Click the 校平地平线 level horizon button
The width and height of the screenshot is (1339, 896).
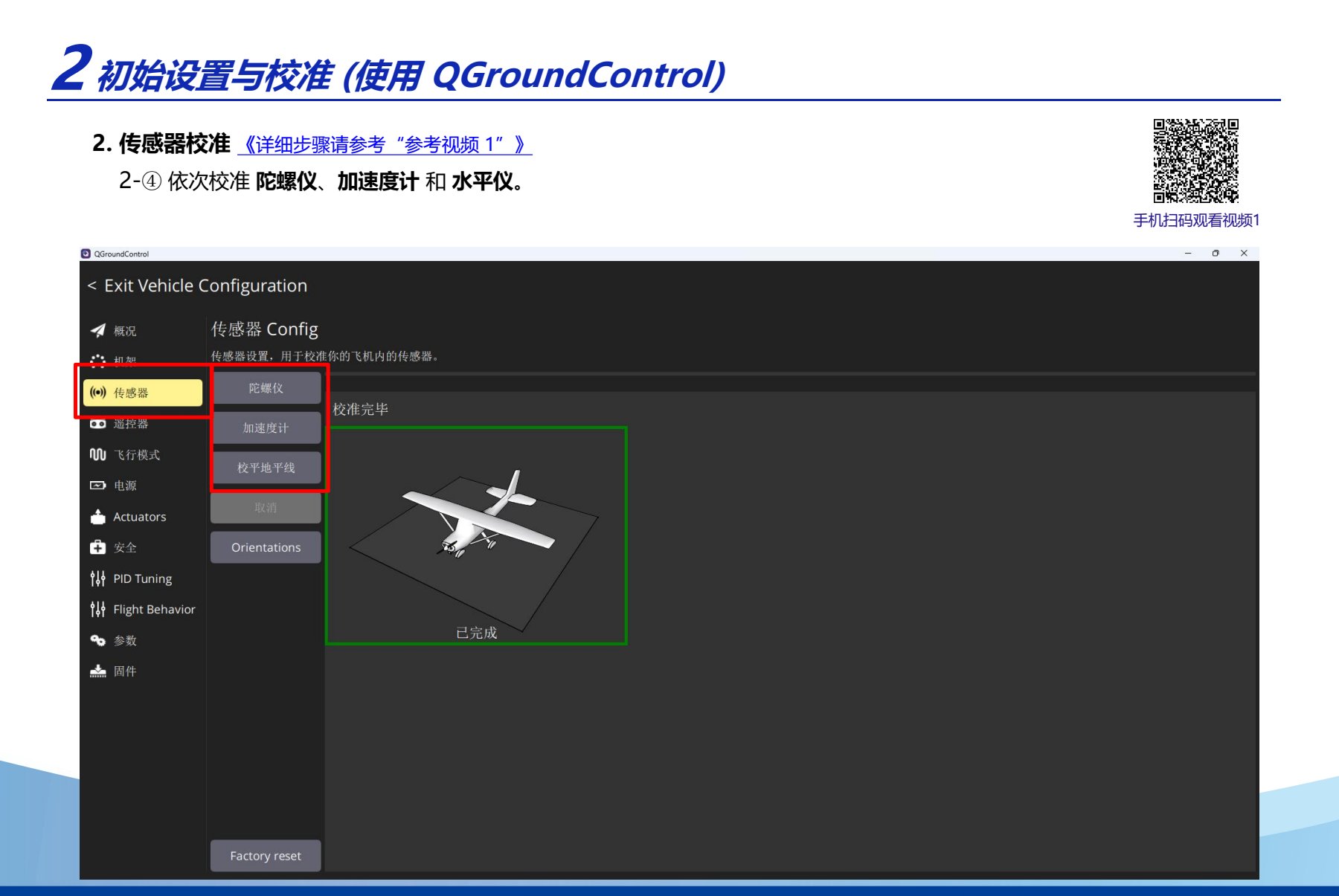point(266,468)
